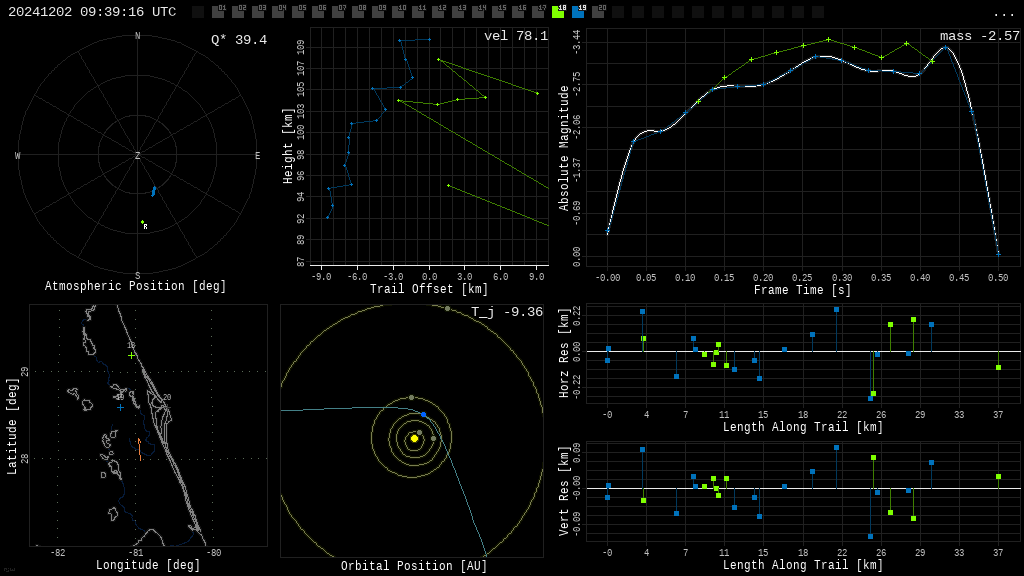This screenshot has width=1024, height=576.
Task: Click the yellow Sun marker in orbital plot
Action: (x=414, y=439)
